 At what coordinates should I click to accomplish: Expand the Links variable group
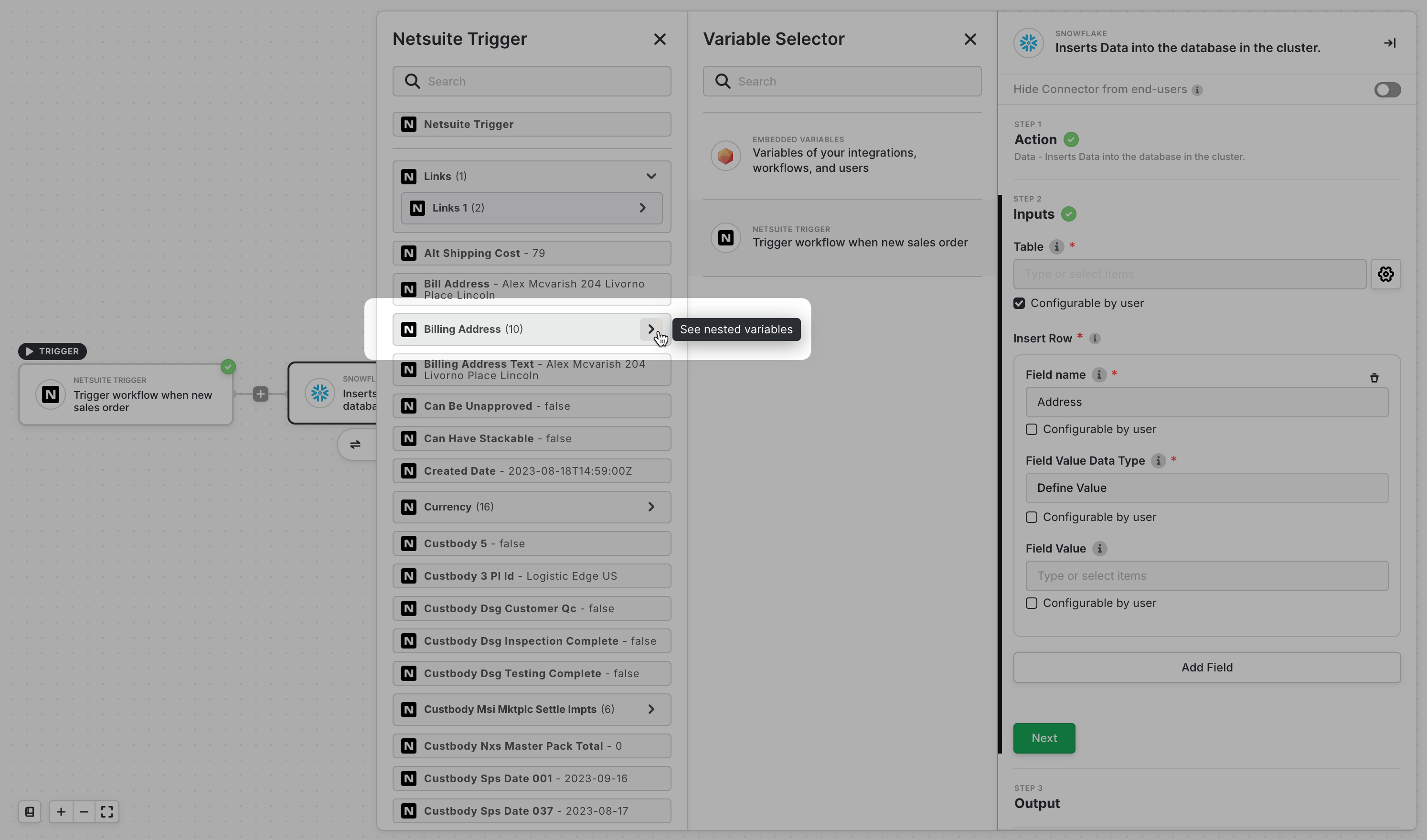[650, 176]
